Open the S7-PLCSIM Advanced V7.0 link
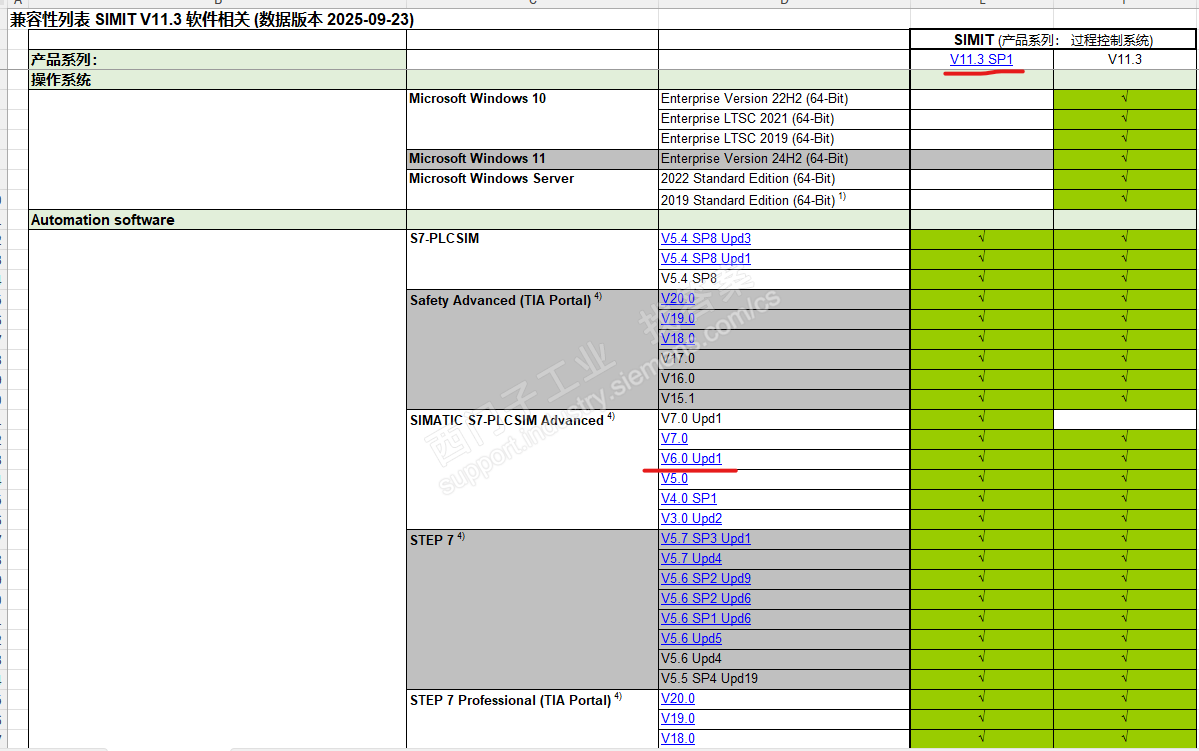The width and height of the screenshot is (1199, 751). tap(674, 438)
